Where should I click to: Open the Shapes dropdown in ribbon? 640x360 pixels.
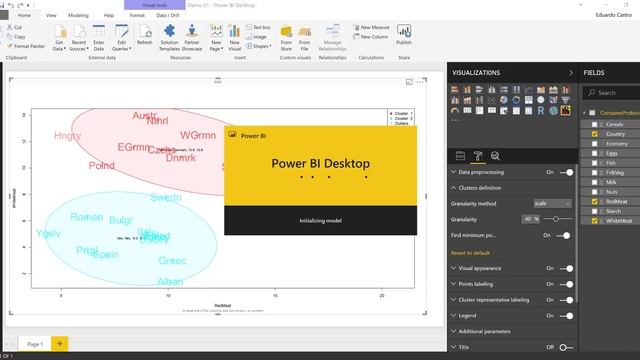[258, 46]
